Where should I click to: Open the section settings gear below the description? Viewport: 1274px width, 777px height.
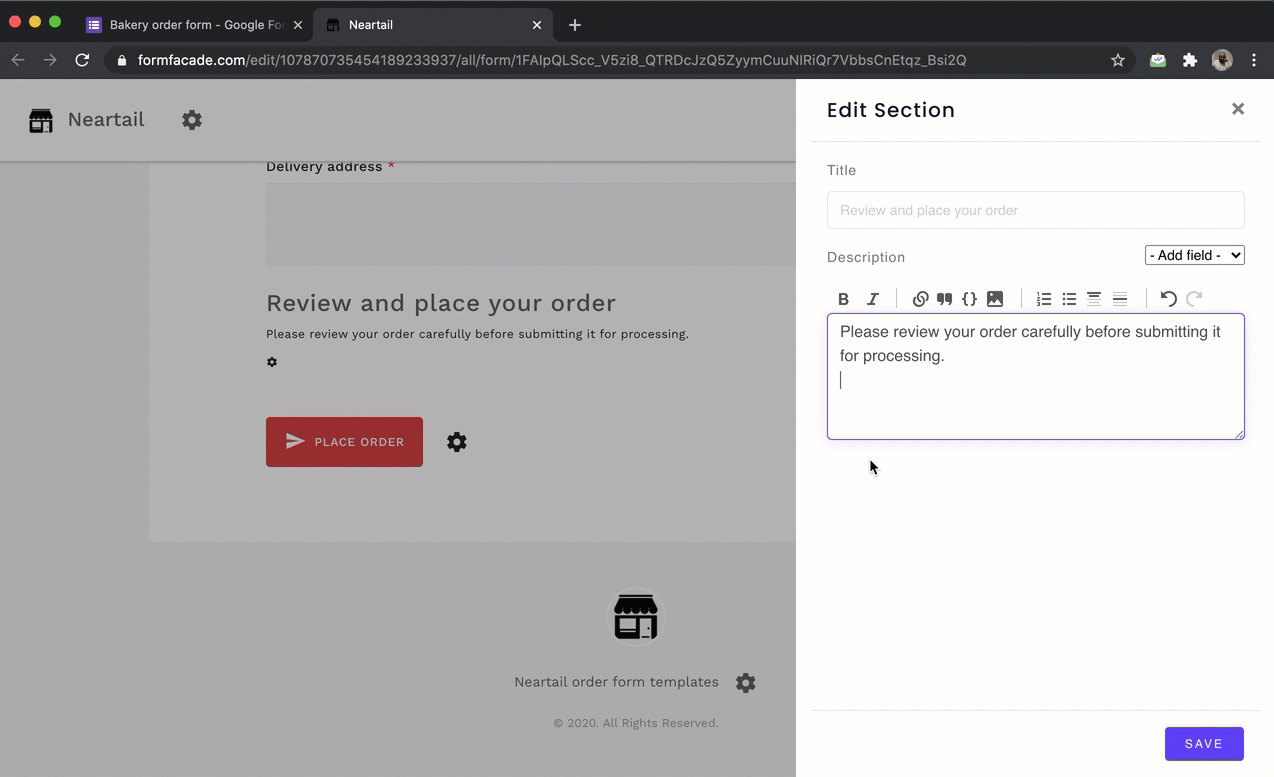coord(271,361)
